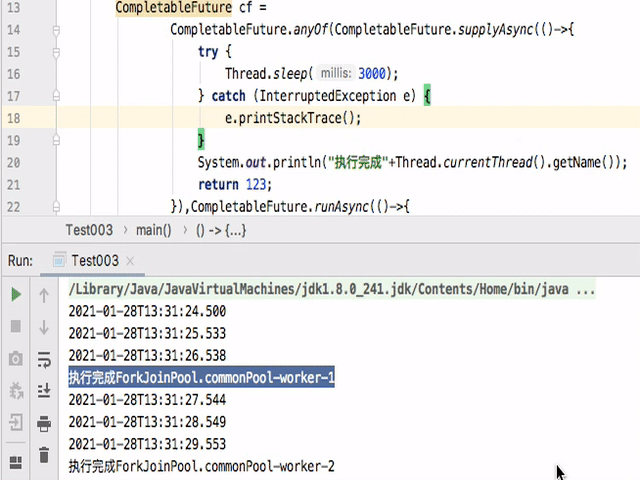Close the Test003 run tab
Screen dimensions: 640x480
click(130, 261)
